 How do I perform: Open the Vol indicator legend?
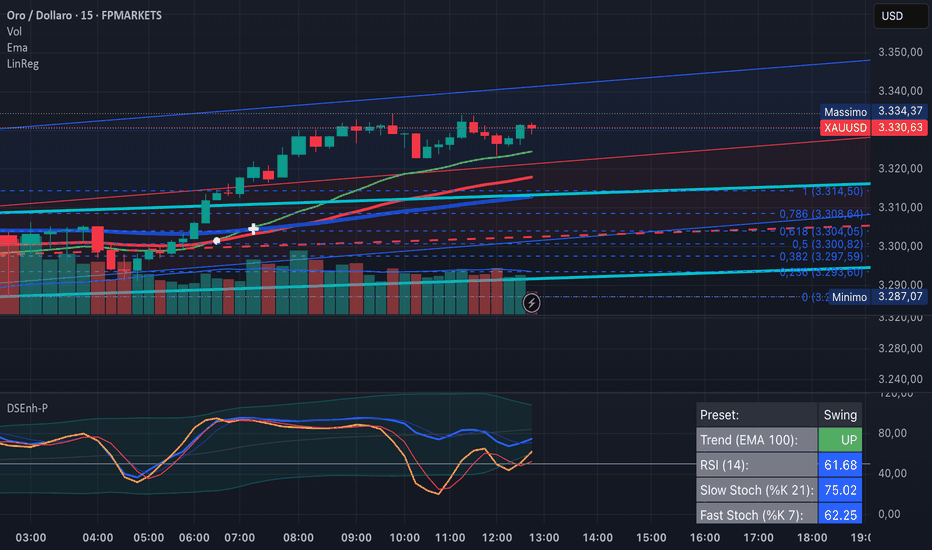tap(14, 32)
